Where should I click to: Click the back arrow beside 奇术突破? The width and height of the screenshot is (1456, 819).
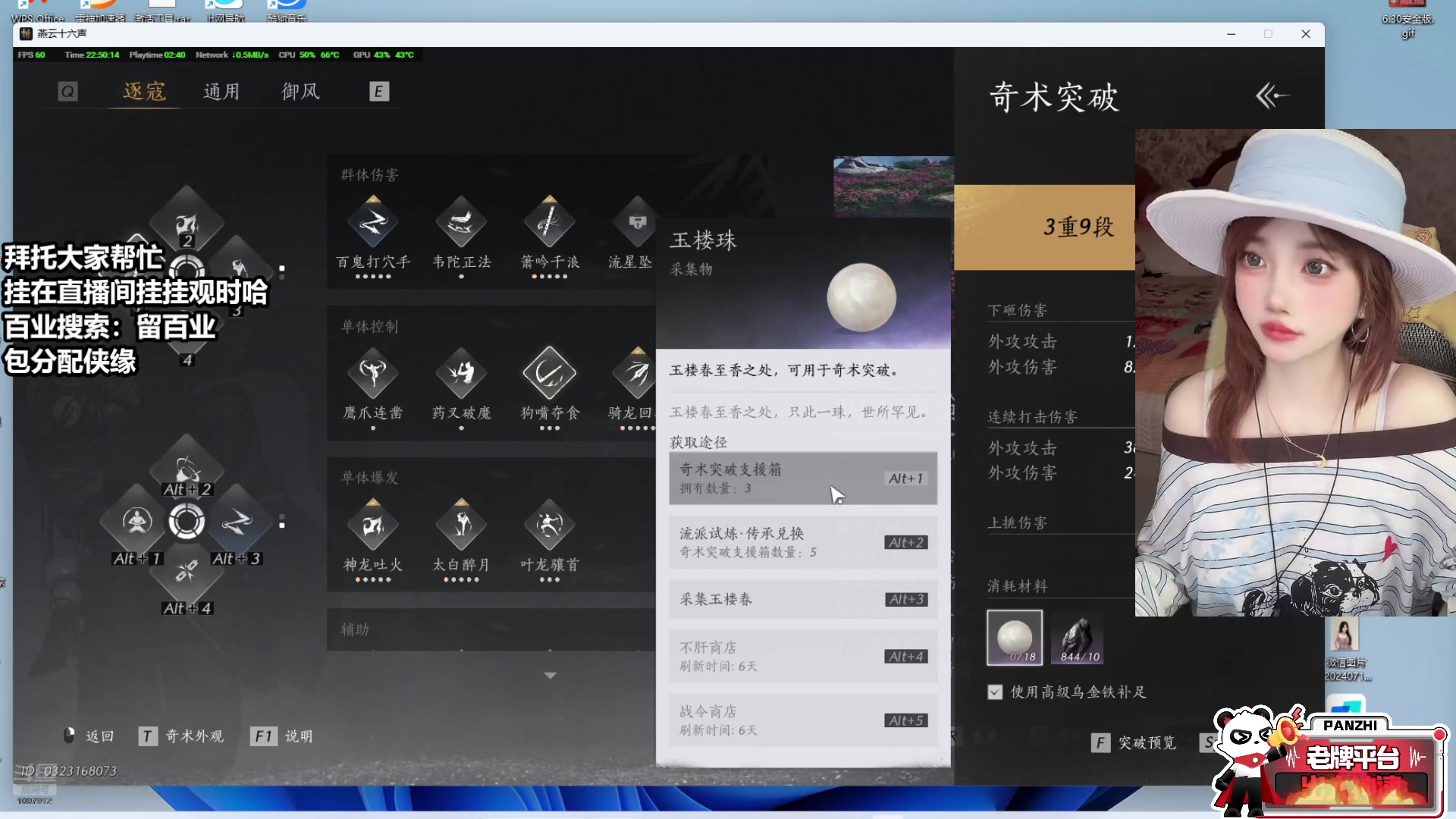pyautogui.click(x=1272, y=96)
